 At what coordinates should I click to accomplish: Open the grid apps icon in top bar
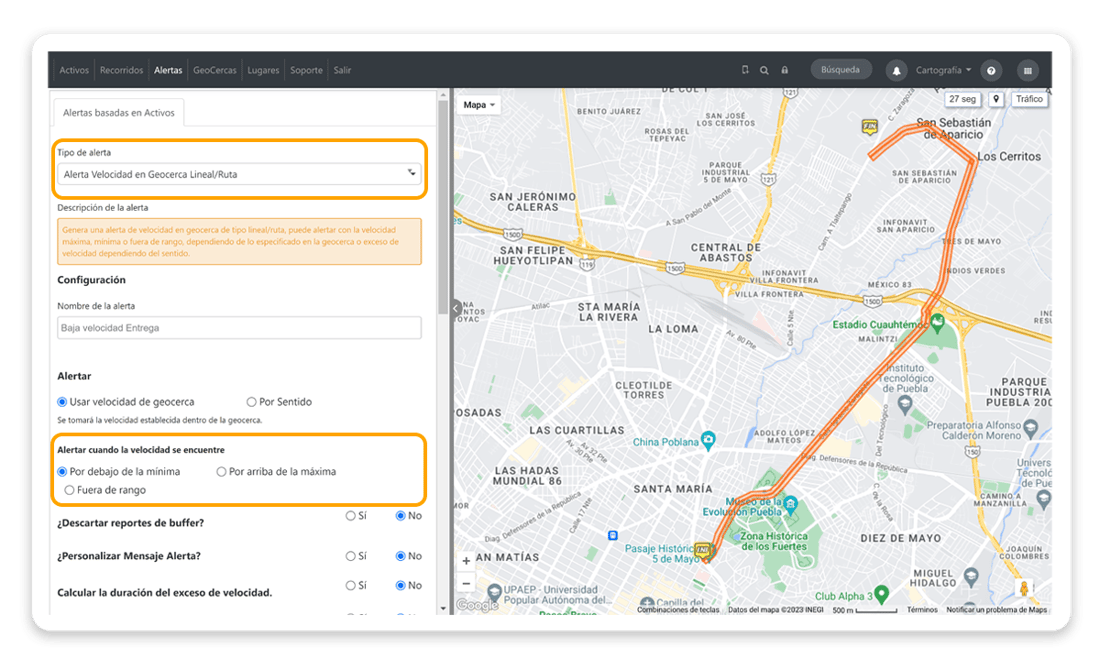tap(1028, 70)
